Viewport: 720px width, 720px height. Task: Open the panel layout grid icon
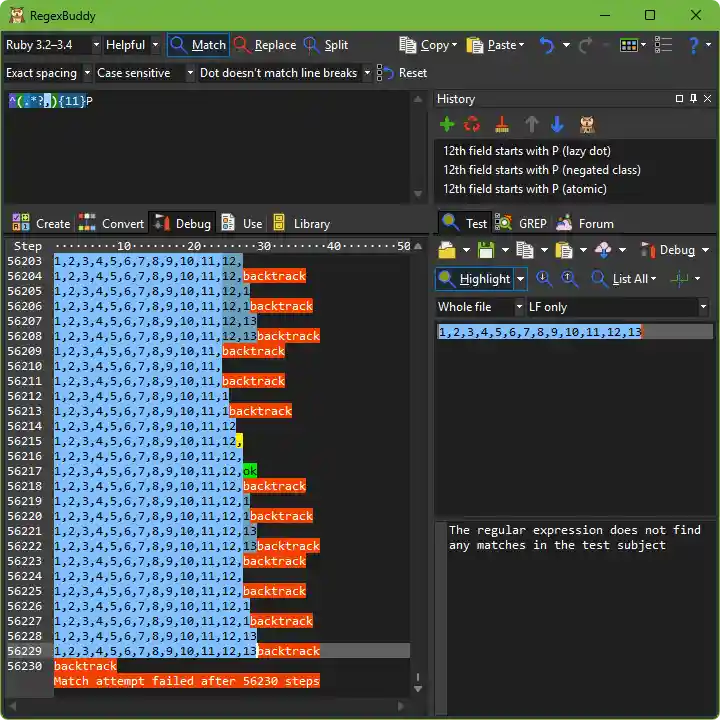click(629, 45)
